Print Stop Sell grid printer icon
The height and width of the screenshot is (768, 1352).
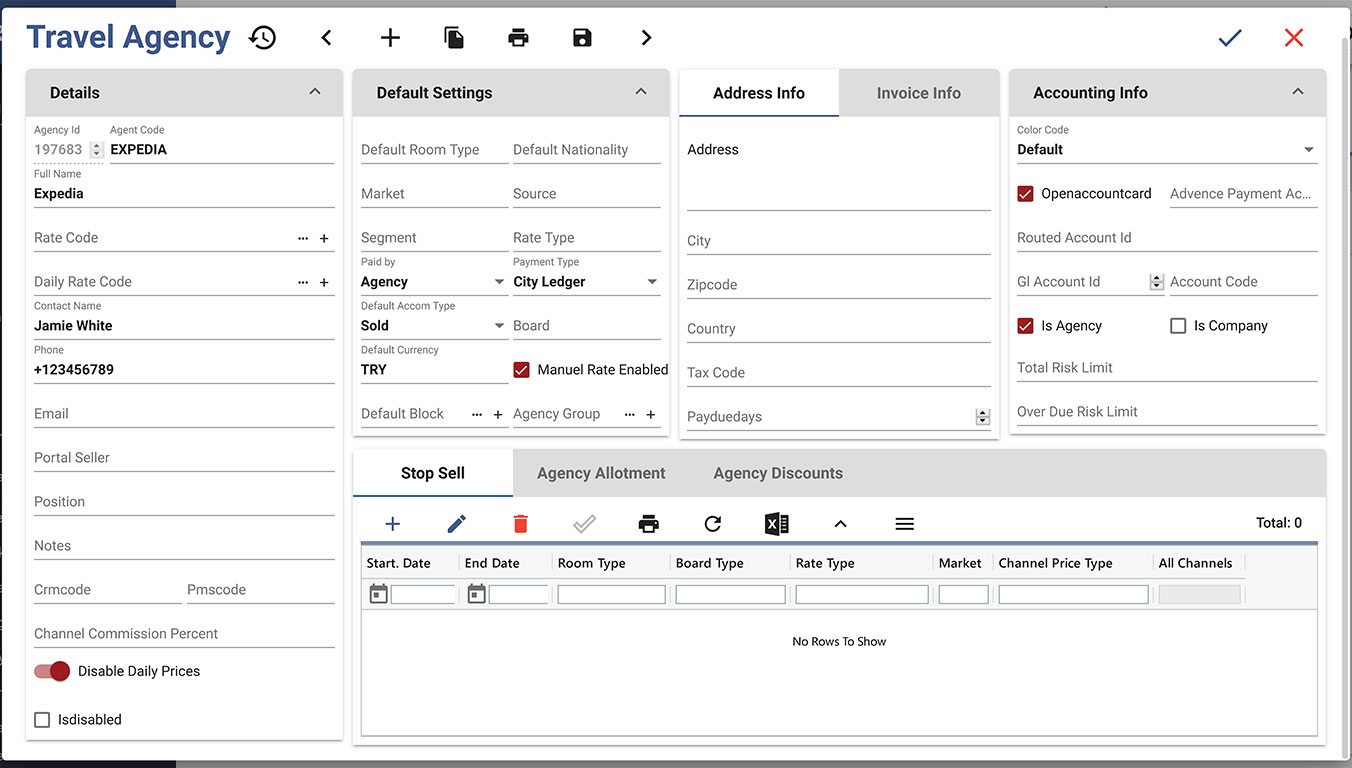coord(649,524)
